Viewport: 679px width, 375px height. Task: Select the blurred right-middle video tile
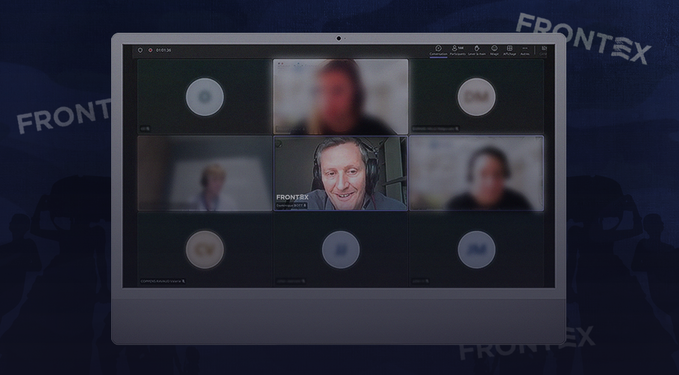click(477, 173)
